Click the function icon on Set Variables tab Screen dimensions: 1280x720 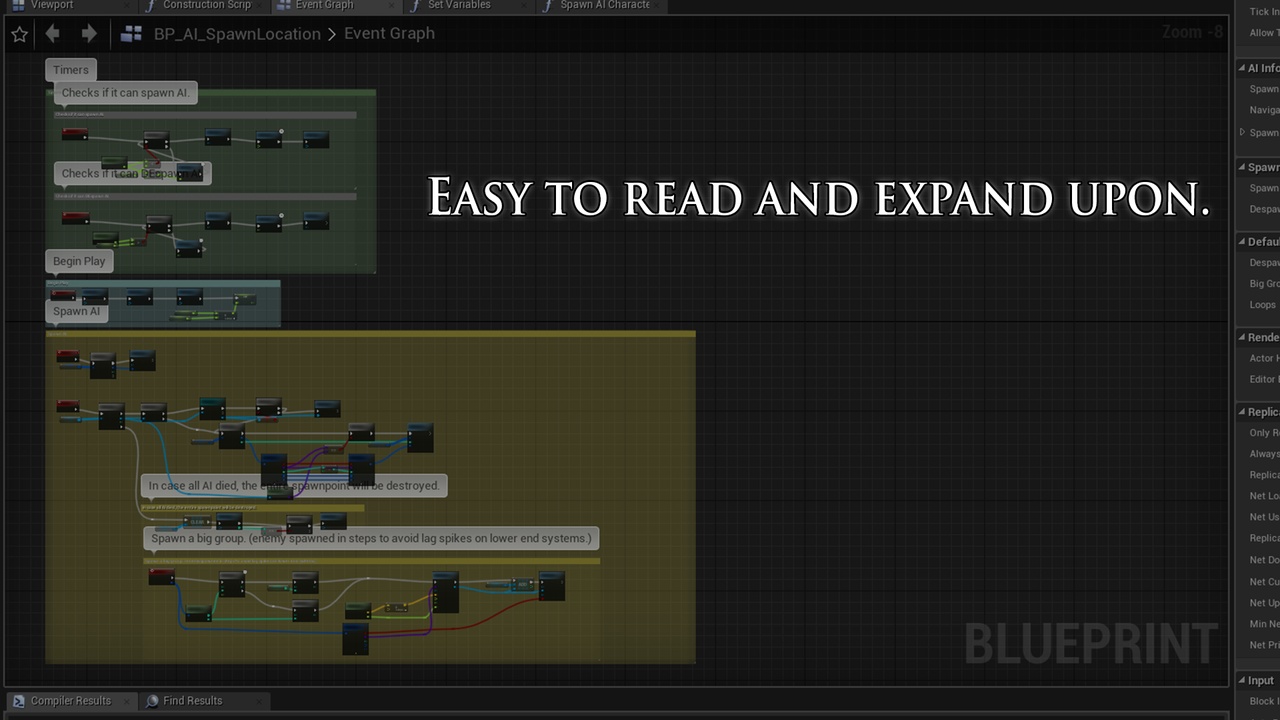point(415,5)
